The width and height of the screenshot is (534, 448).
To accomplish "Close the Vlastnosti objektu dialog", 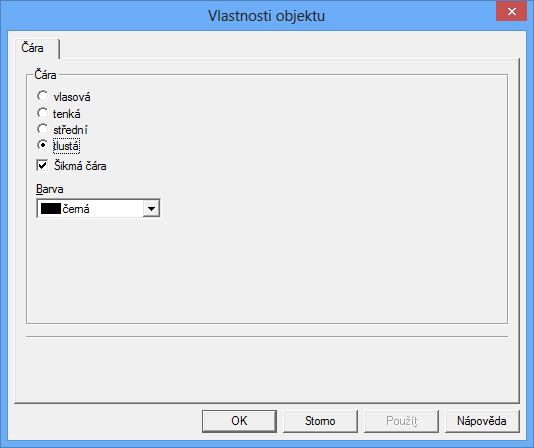I will click(511, 12).
